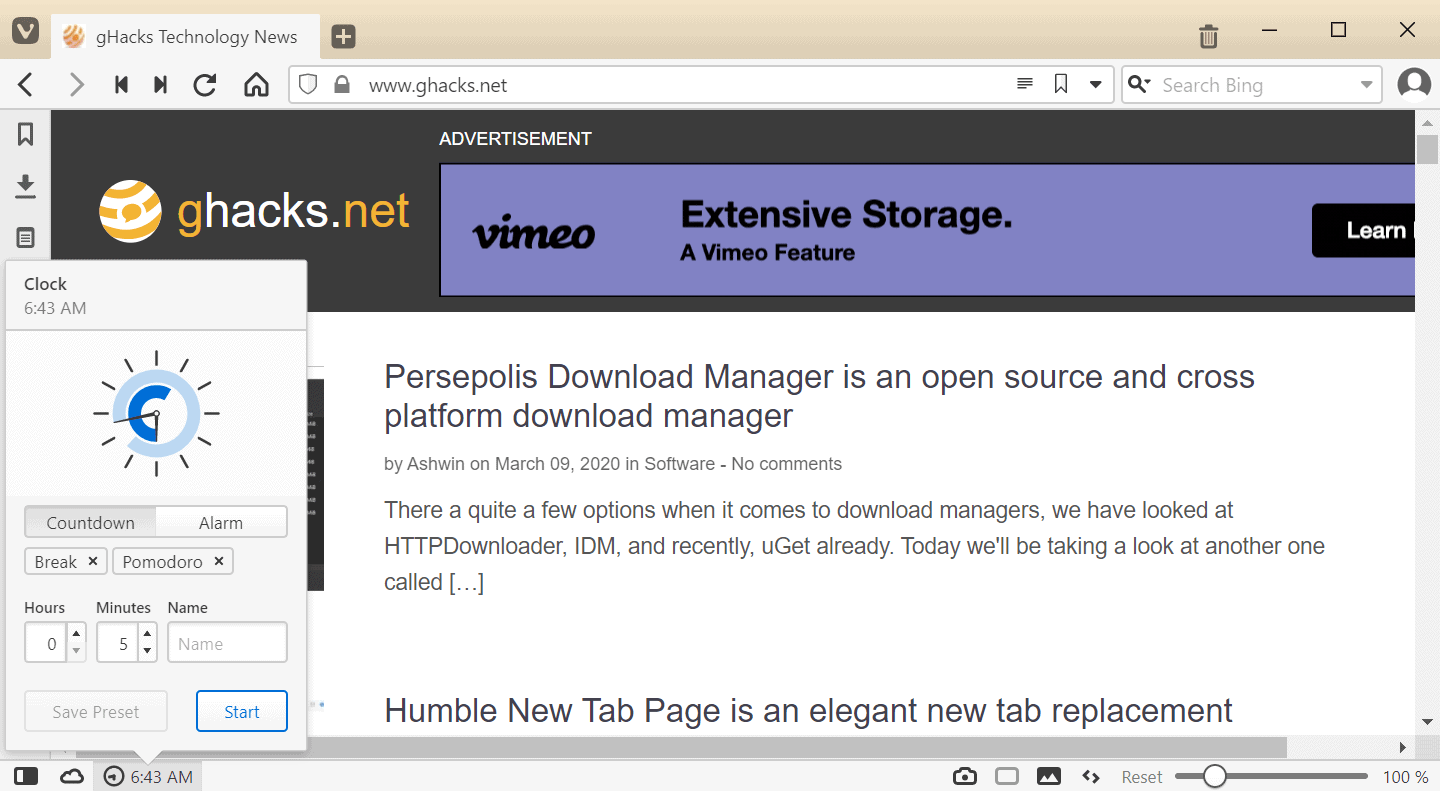The width and height of the screenshot is (1440, 791).
Task: Start the countdown timer
Action: tap(242, 711)
